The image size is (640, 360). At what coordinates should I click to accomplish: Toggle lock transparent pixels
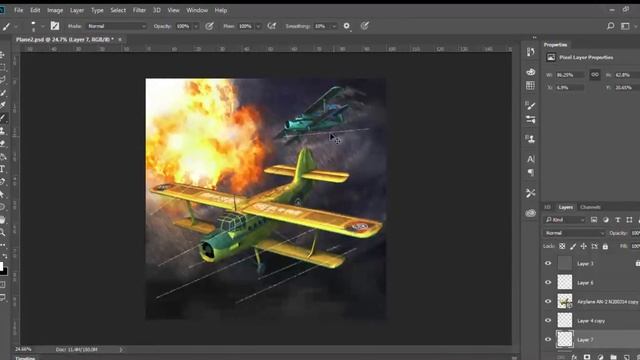(x=562, y=246)
